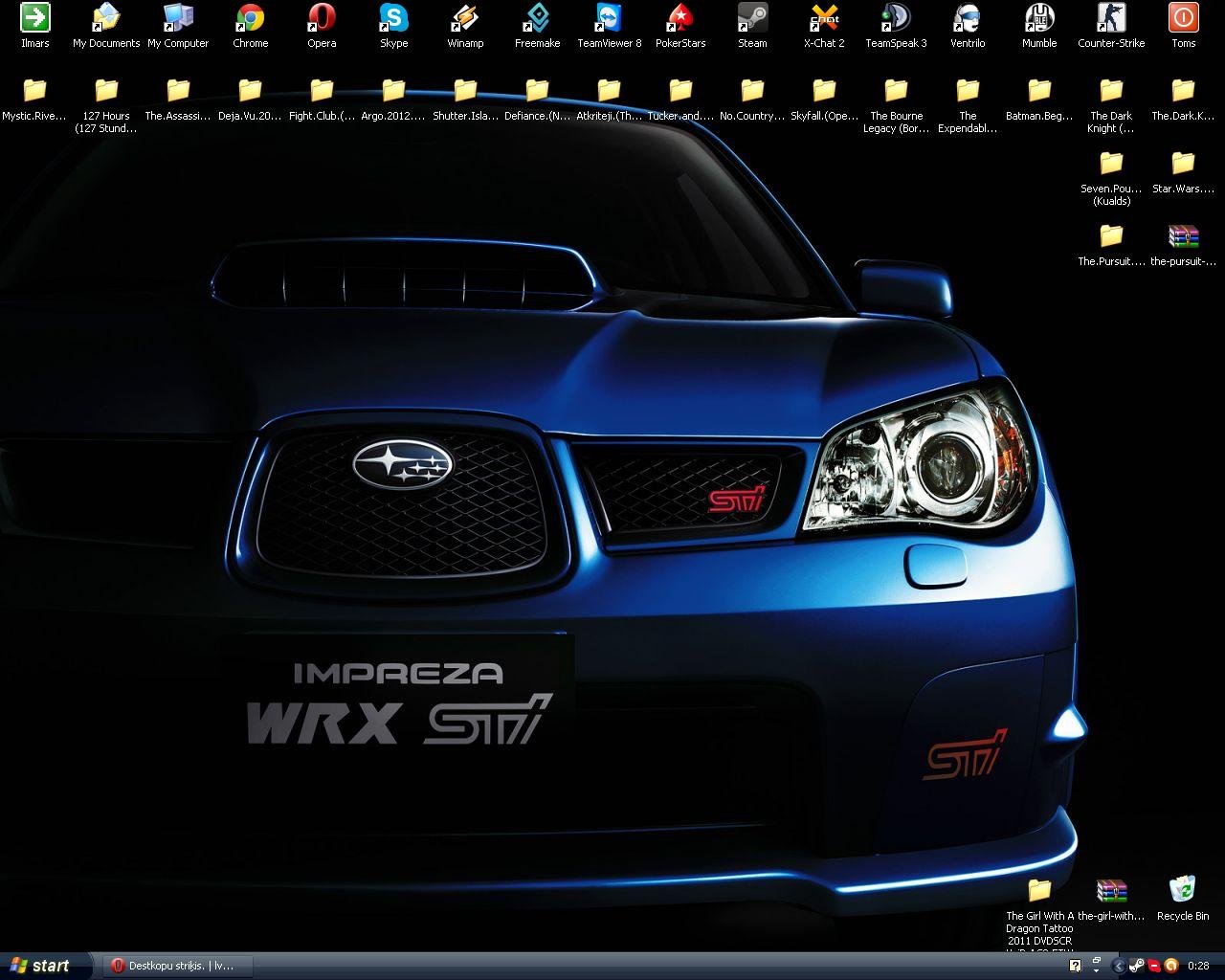The image size is (1225, 980).
Task: Select the Winamp desktop icon
Action: [x=465, y=25]
